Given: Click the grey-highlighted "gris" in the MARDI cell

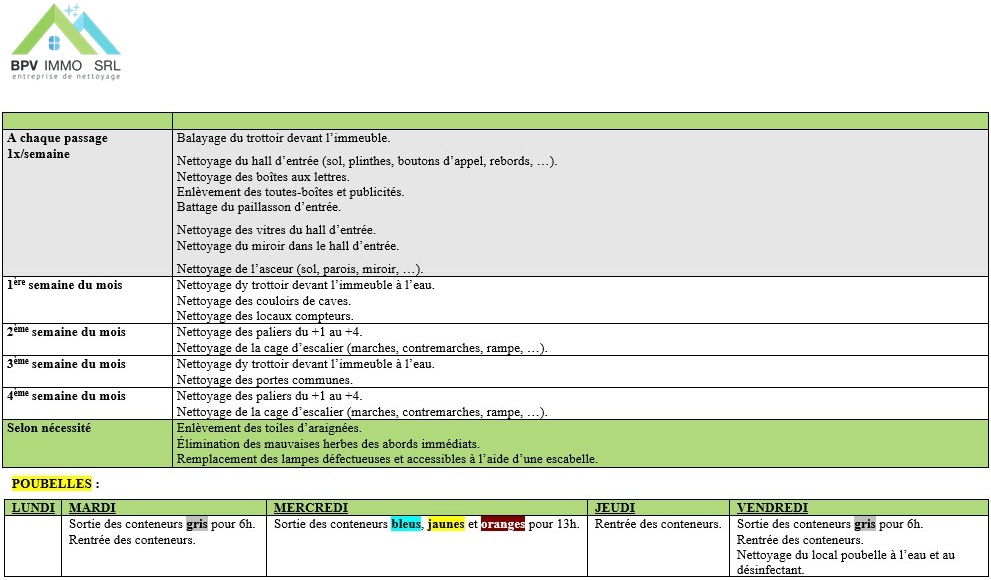Looking at the screenshot, I should click(x=196, y=524).
